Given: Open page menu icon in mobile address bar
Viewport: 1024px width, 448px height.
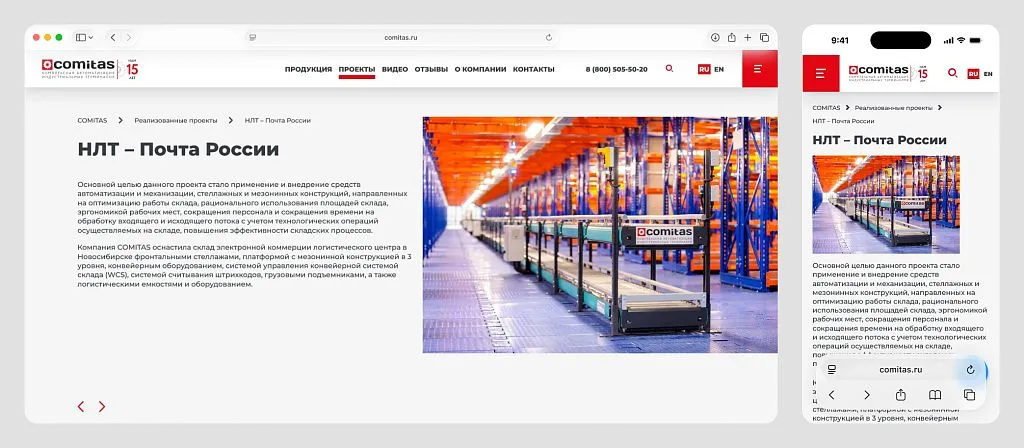Looking at the screenshot, I should [x=831, y=370].
